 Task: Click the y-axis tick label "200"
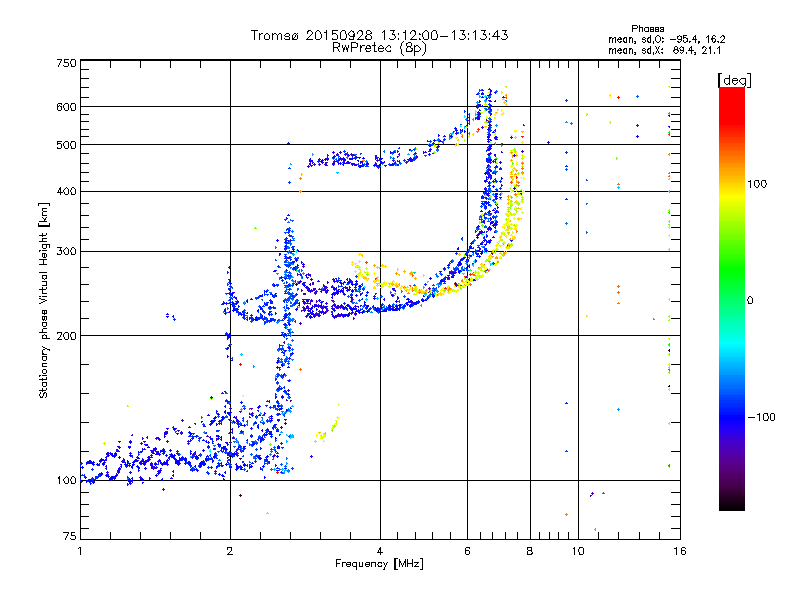click(66, 336)
